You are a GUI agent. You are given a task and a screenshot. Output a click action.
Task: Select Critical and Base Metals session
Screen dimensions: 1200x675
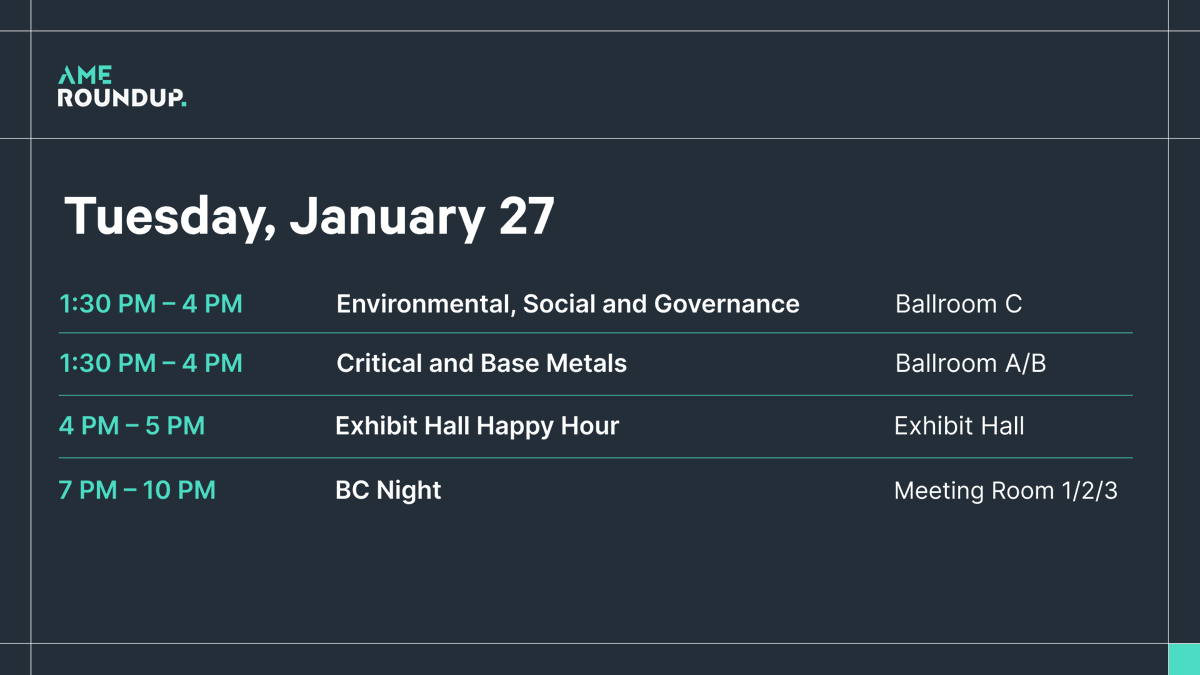pyautogui.click(x=481, y=363)
